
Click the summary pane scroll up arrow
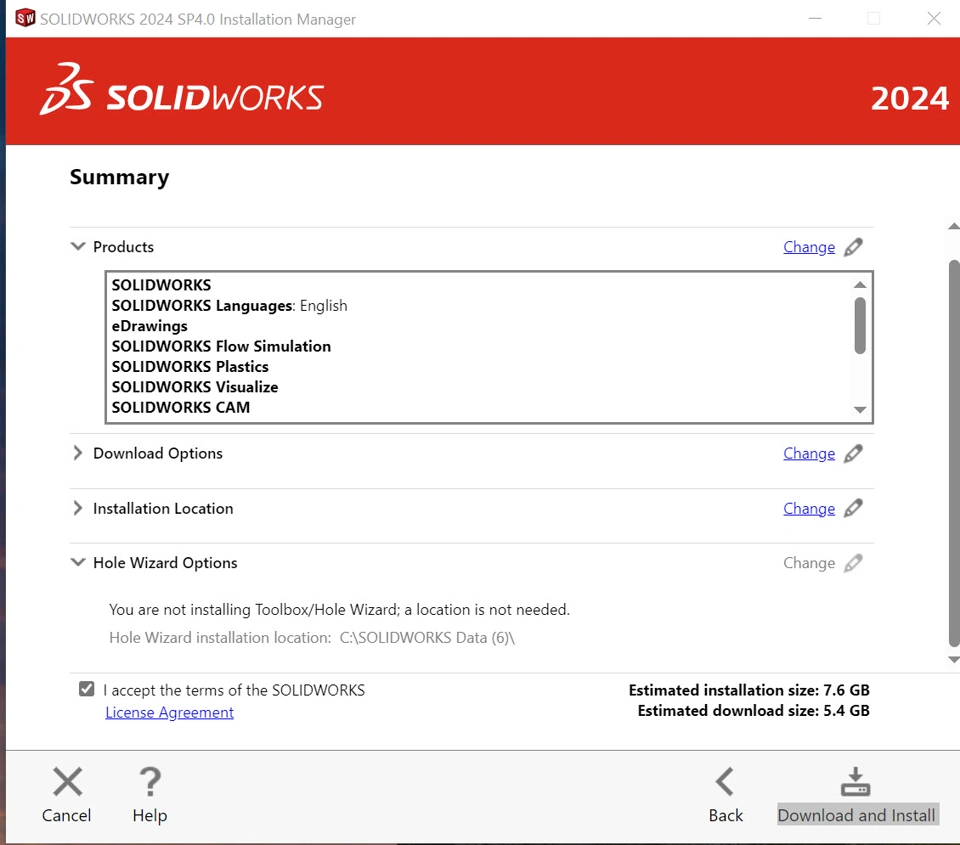[953, 227]
